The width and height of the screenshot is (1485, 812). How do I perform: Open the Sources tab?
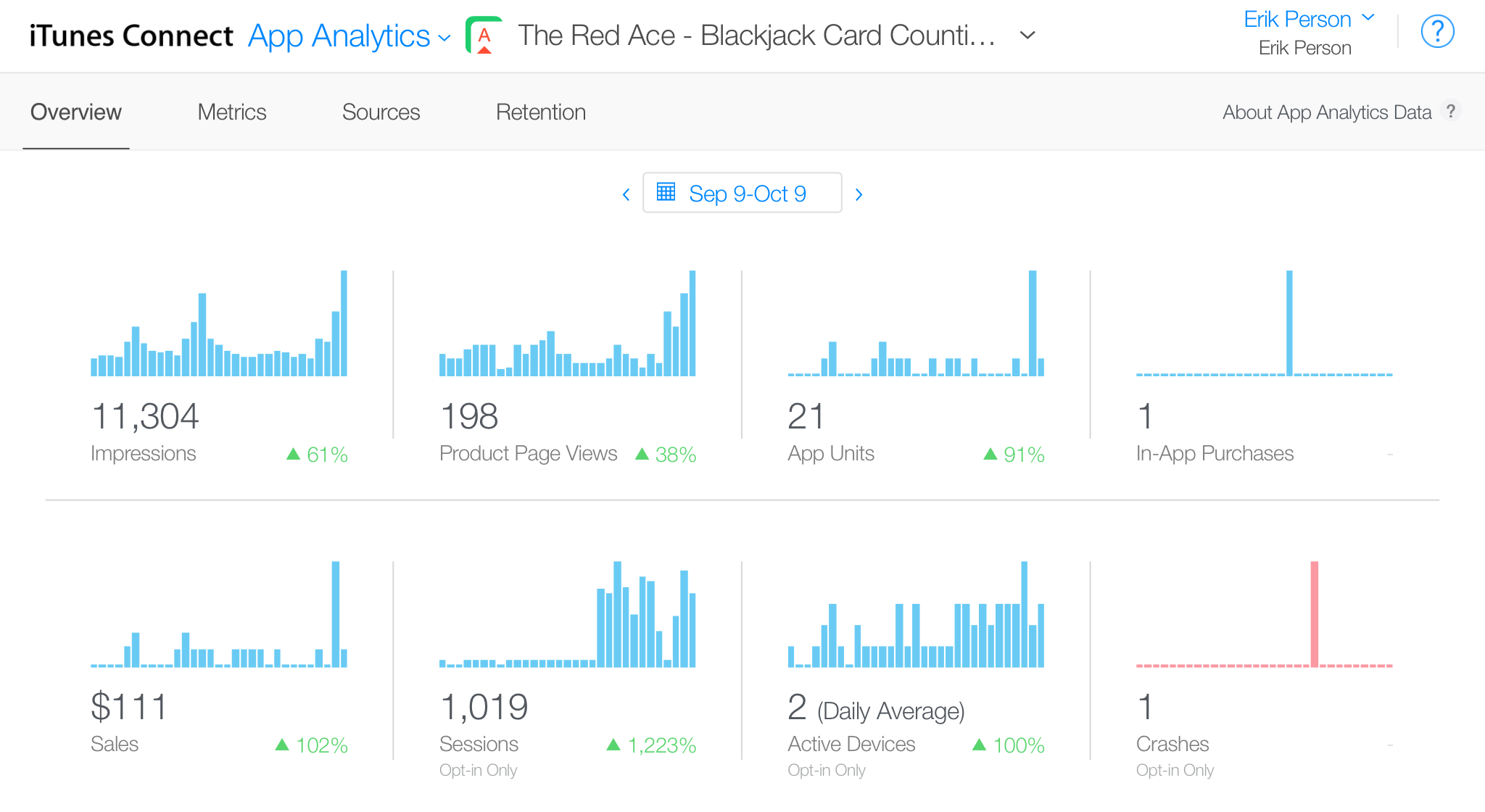pyautogui.click(x=381, y=112)
